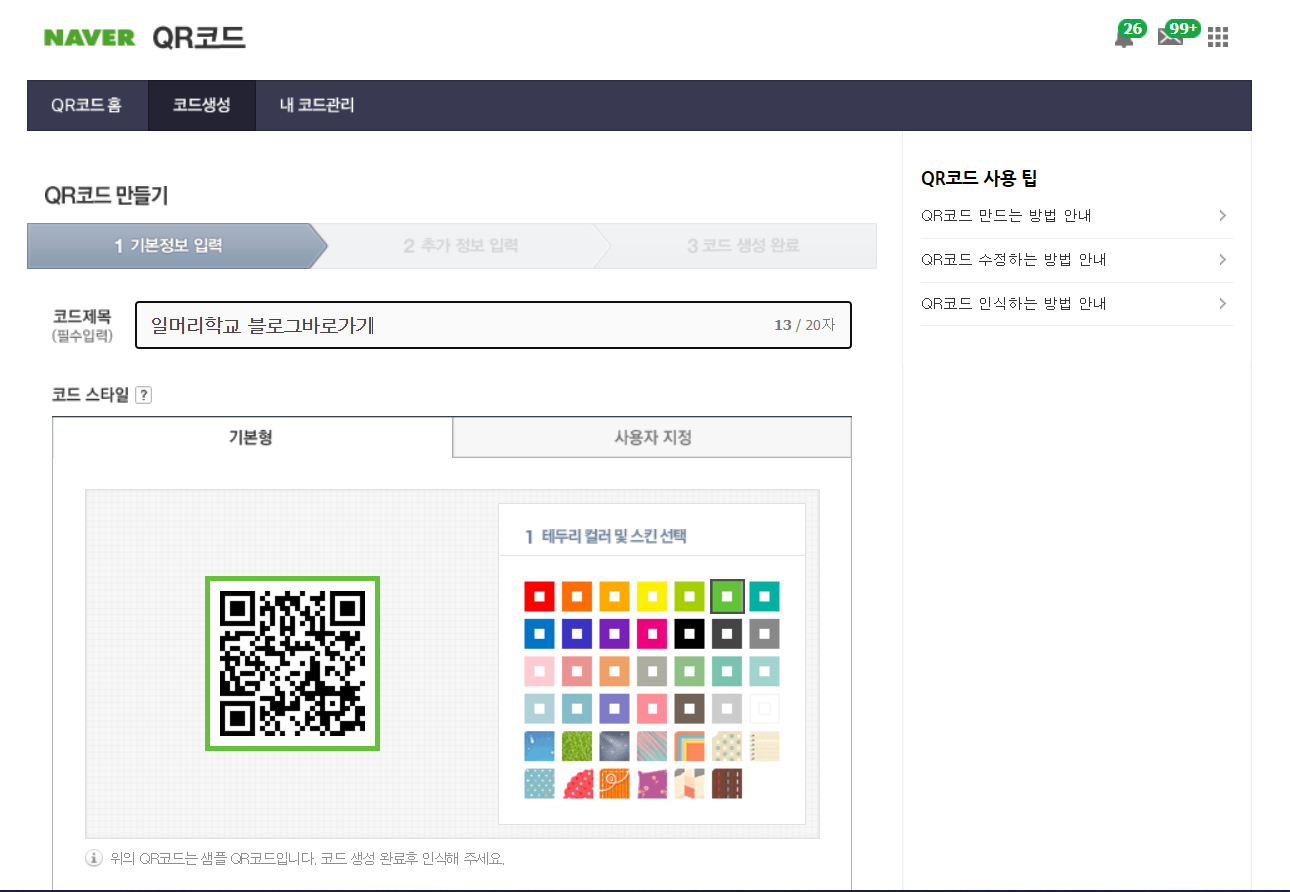Pick the pastel peach orange border color
Viewport: 1290px width, 892px height.
click(614, 671)
